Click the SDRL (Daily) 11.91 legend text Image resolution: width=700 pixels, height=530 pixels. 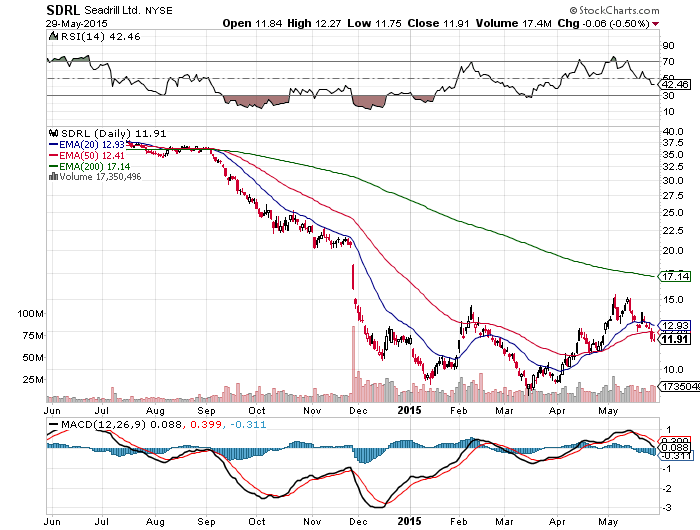click(x=113, y=134)
